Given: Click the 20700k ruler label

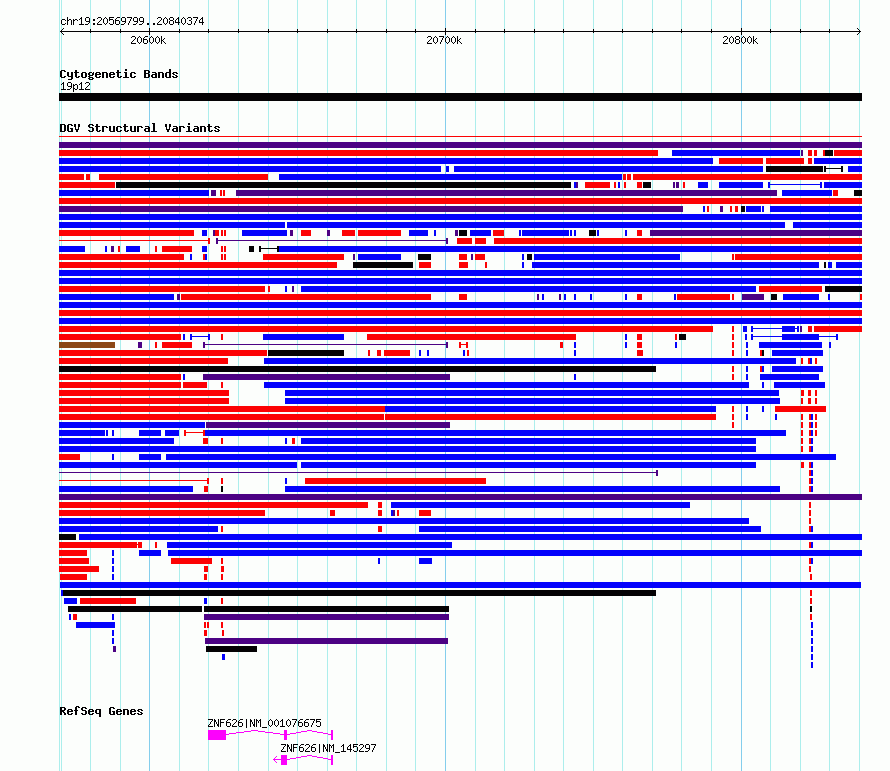Looking at the screenshot, I should (x=444, y=40).
